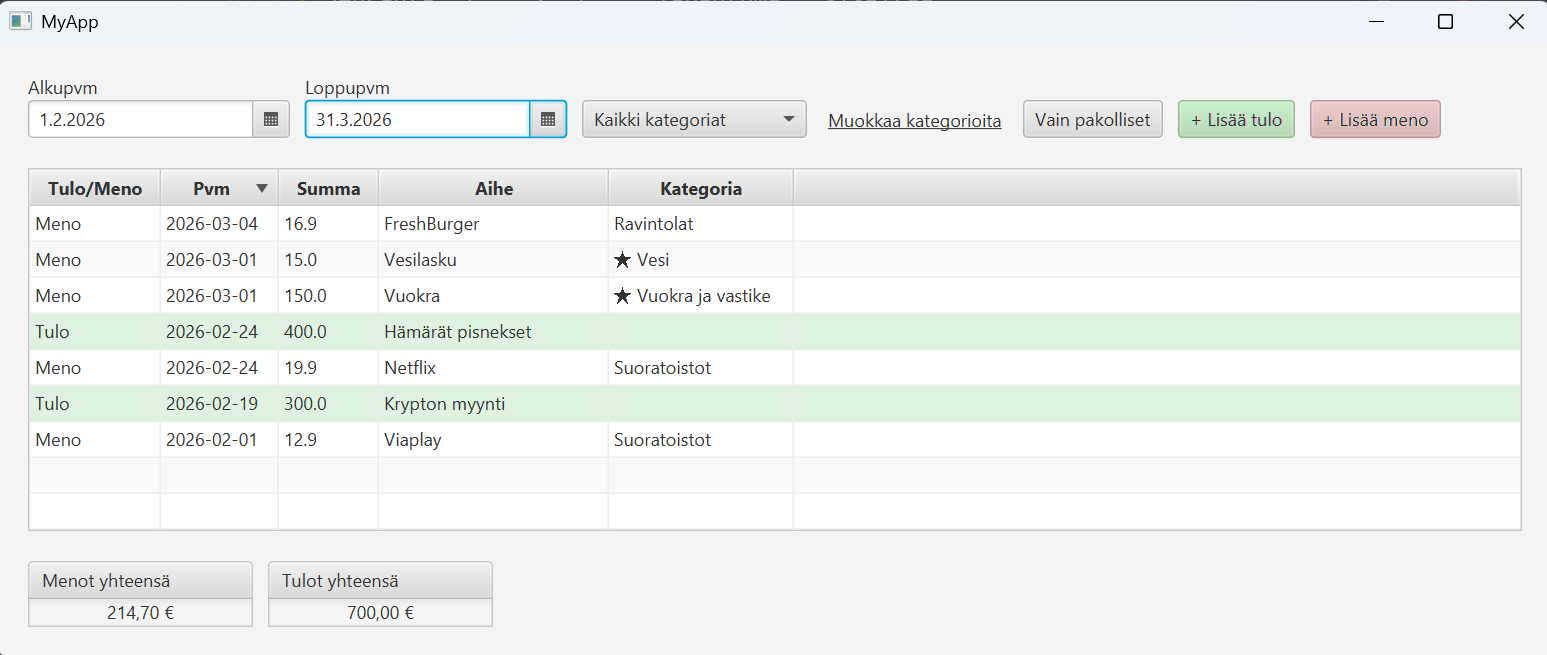Click the MyApp window title icon

point(20,21)
